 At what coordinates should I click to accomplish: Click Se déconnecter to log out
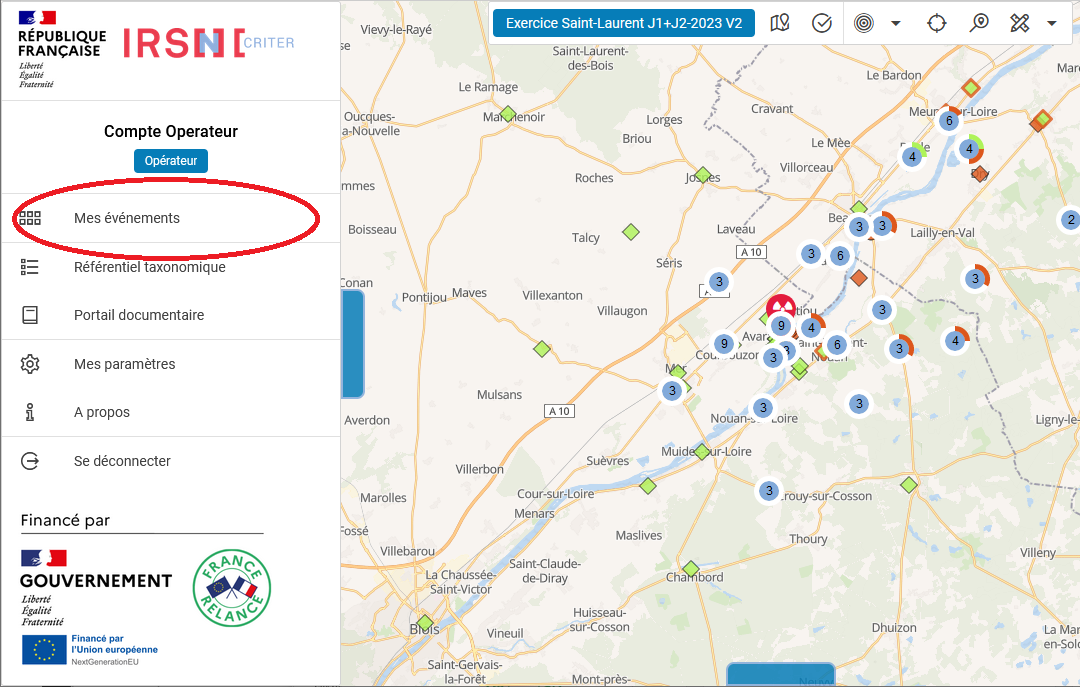click(x=122, y=461)
